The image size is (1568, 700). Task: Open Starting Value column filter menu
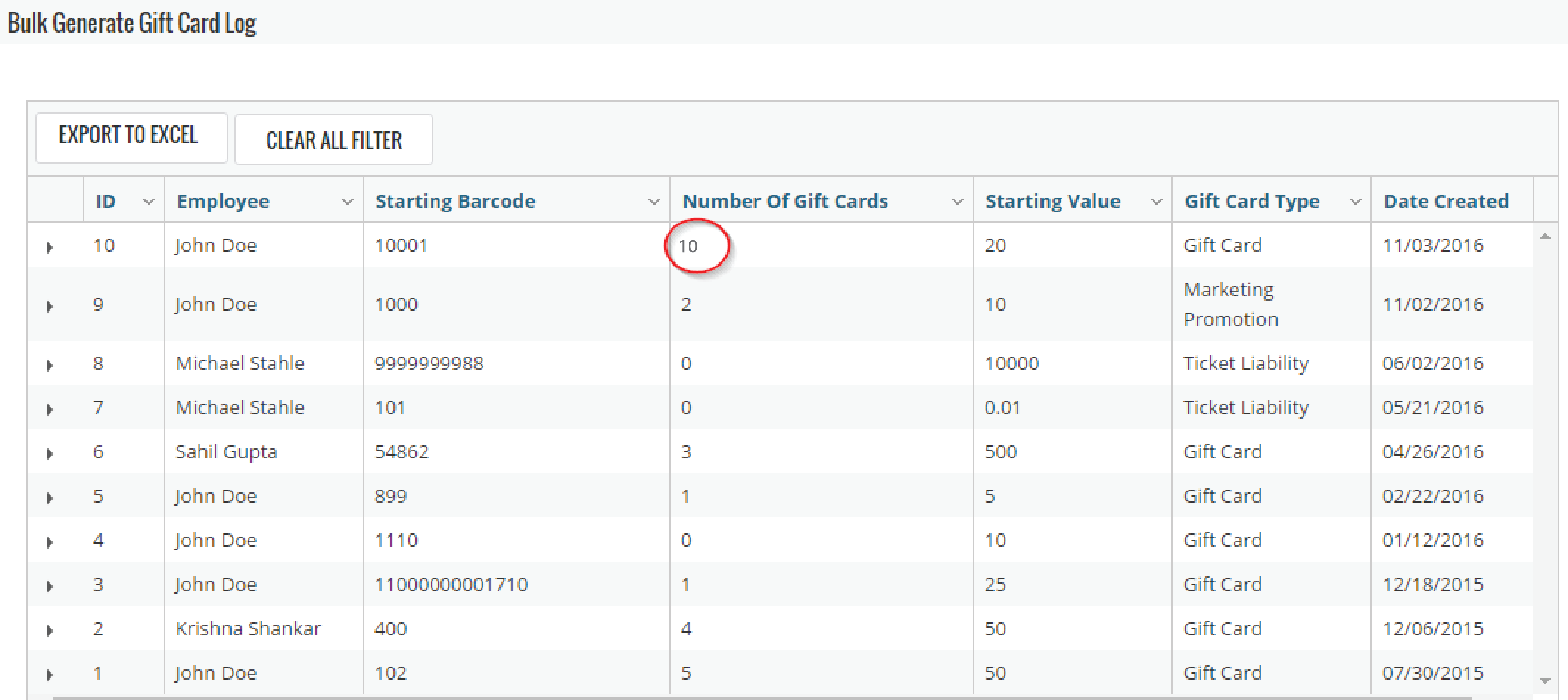coord(1156,201)
